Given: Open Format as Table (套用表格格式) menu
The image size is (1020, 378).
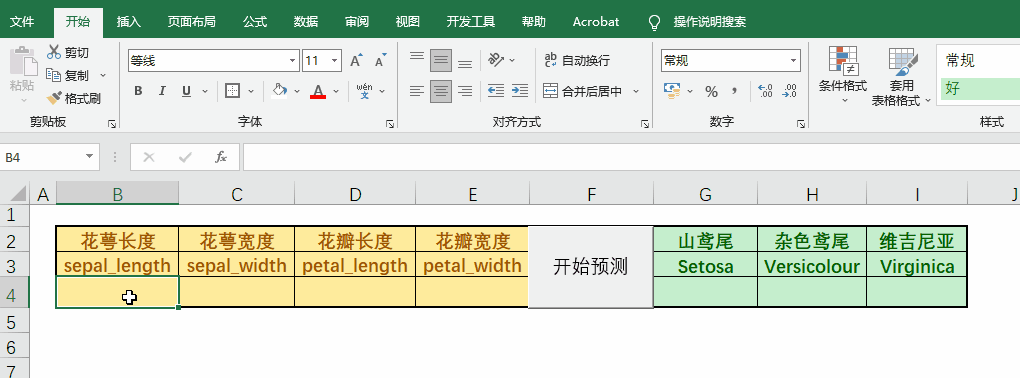Looking at the screenshot, I should [901, 76].
